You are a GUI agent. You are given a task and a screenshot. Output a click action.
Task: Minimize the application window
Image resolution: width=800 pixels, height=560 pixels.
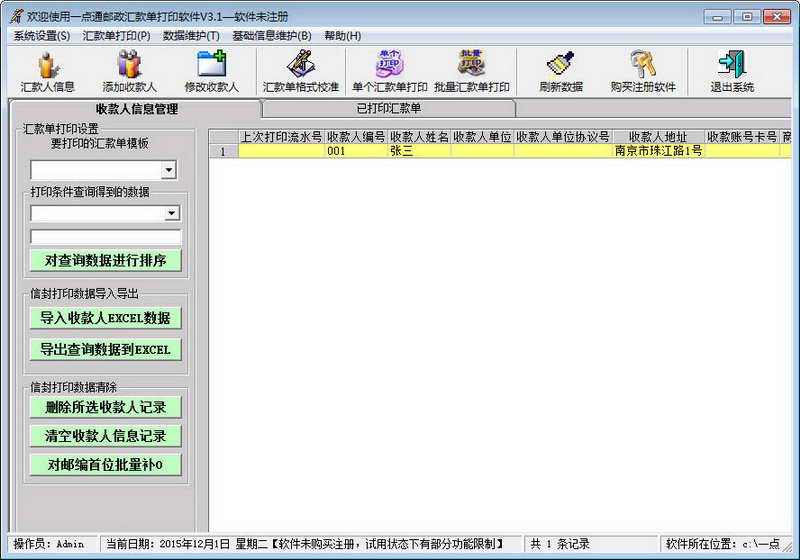(x=717, y=17)
